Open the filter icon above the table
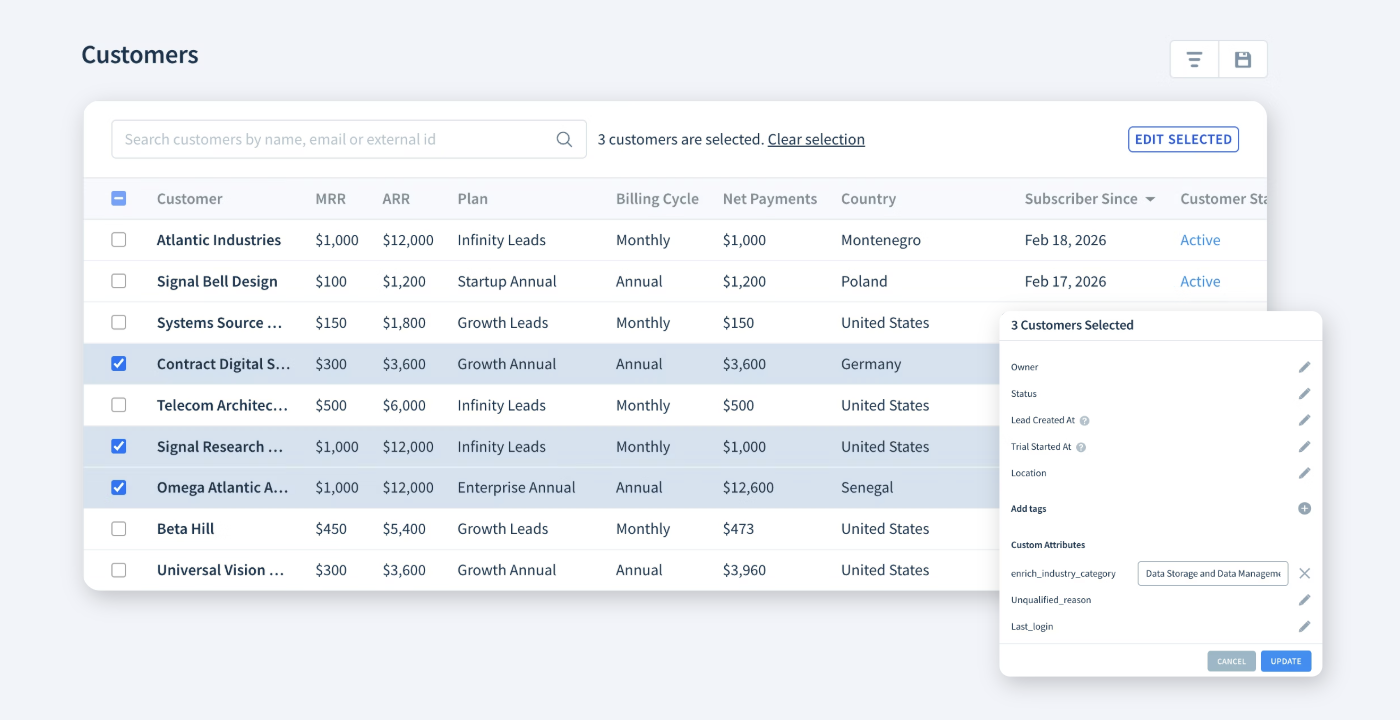1400x720 pixels. pos(1194,58)
